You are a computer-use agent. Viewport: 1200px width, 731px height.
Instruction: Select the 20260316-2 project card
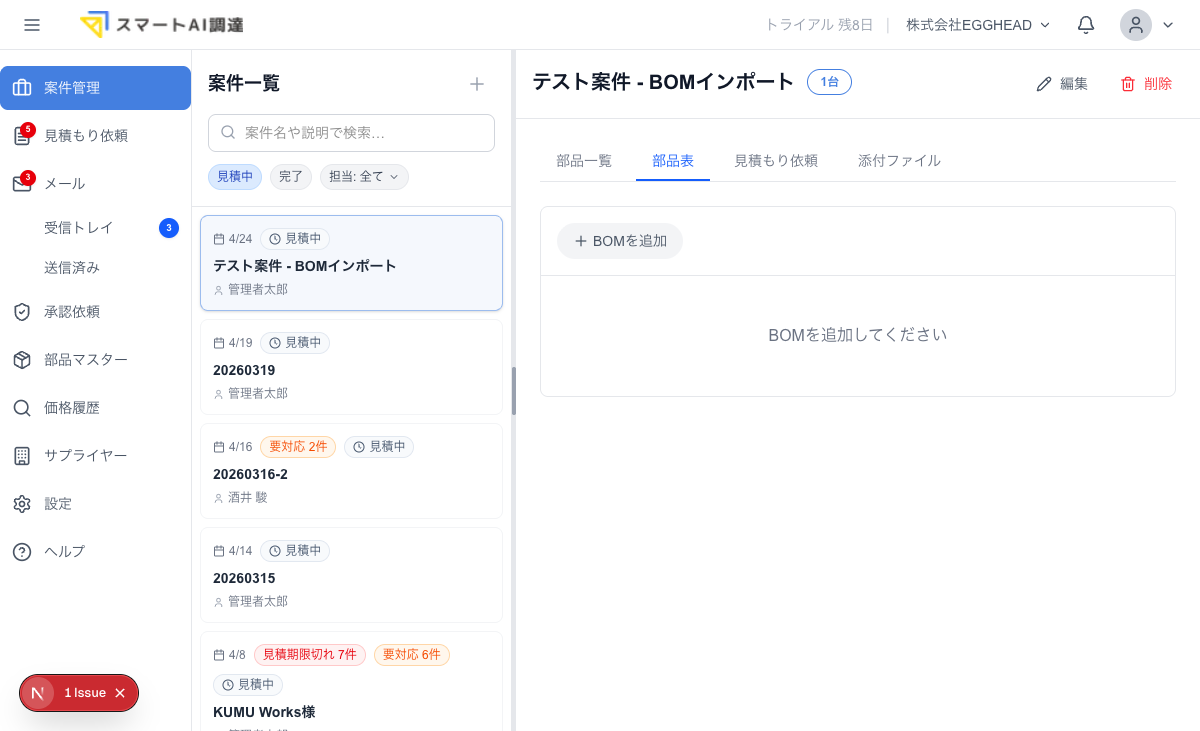tap(351, 471)
